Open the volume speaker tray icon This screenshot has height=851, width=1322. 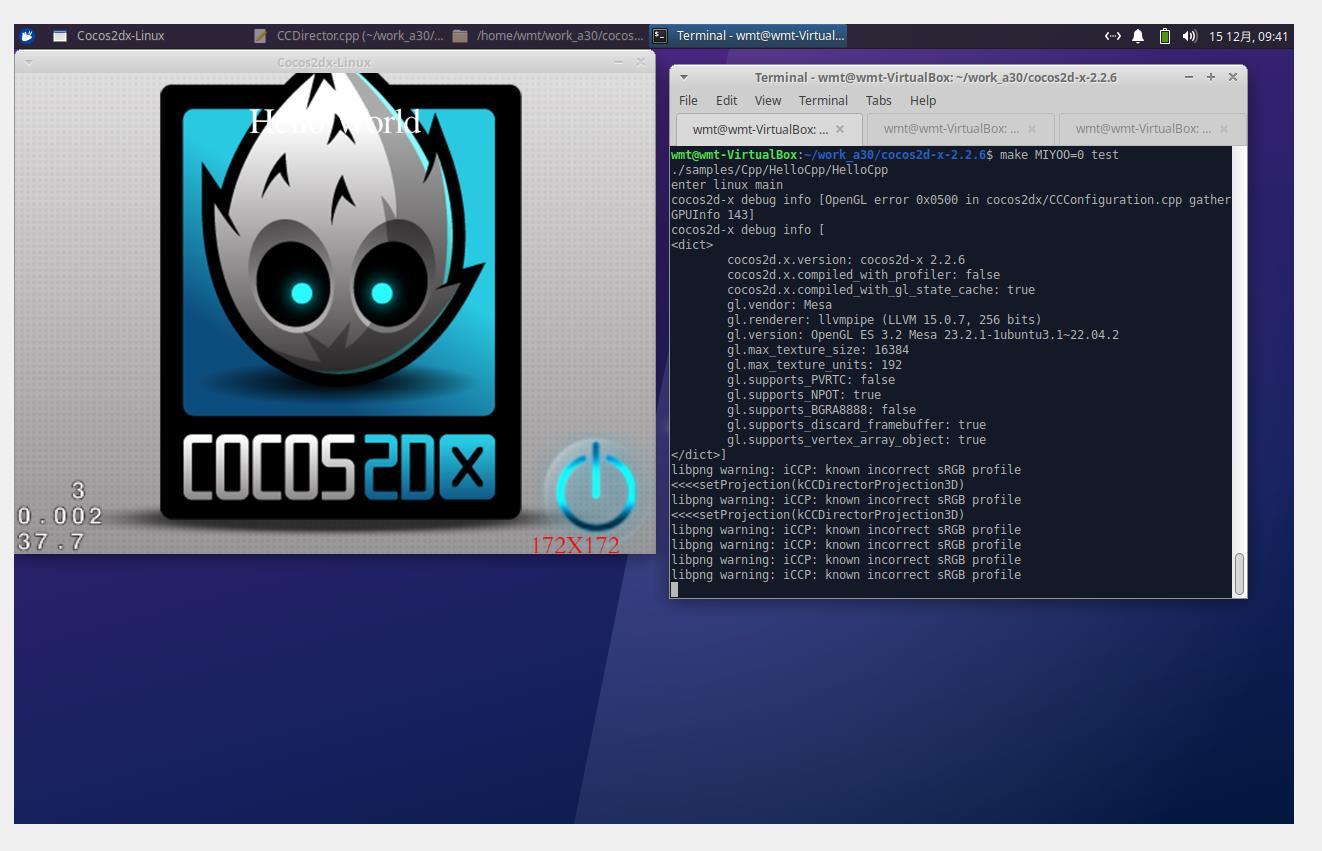pos(1189,36)
